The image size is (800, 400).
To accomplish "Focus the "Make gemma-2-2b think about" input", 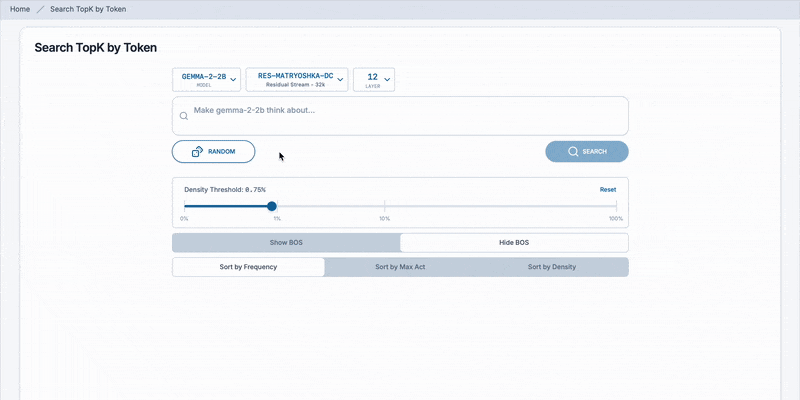I will tap(400, 115).
